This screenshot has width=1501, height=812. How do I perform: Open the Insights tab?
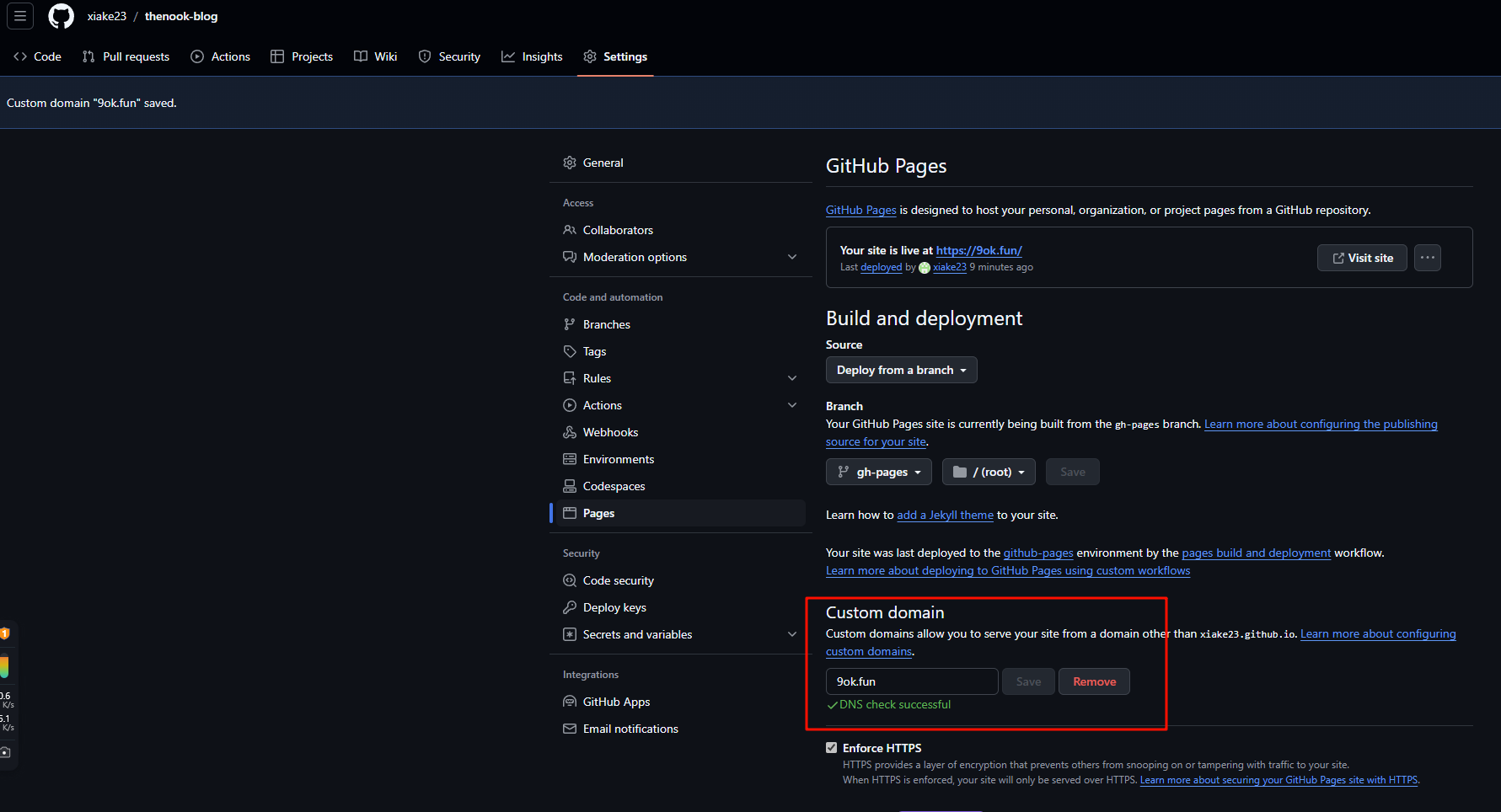[x=532, y=56]
